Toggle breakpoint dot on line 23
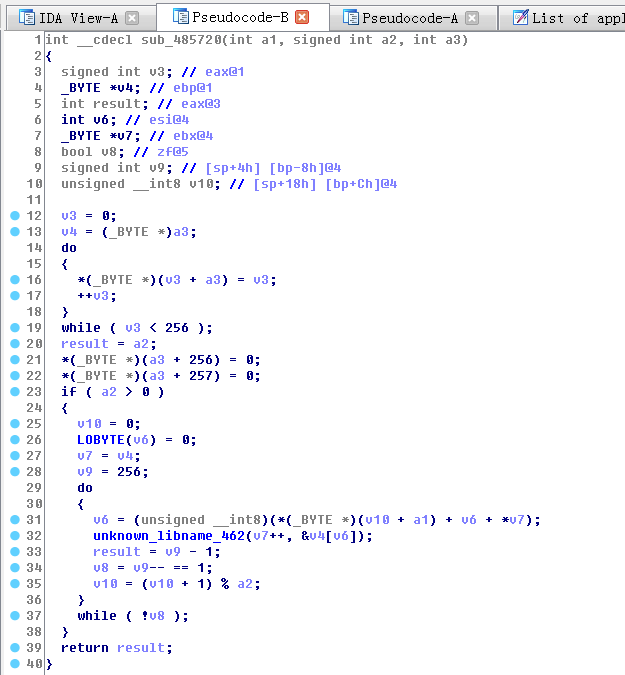Screen dimensions: 625x675 [x=15, y=391]
